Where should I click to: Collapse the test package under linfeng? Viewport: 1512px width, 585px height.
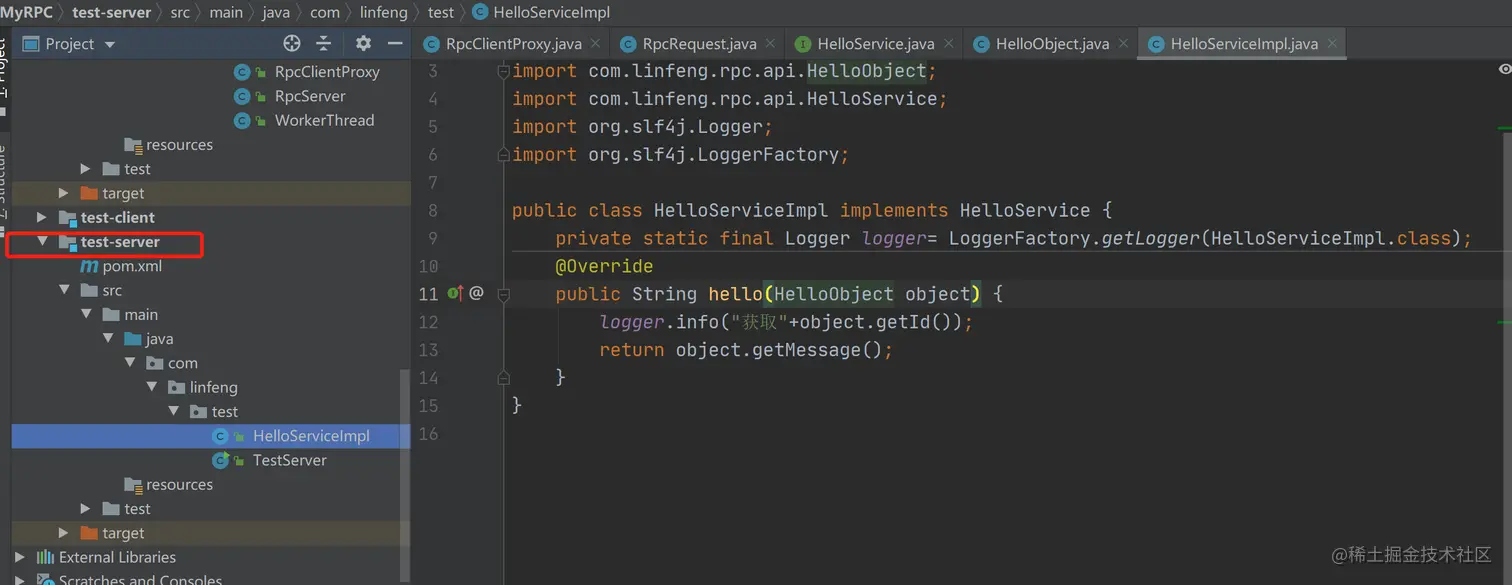pyautogui.click(x=174, y=411)
